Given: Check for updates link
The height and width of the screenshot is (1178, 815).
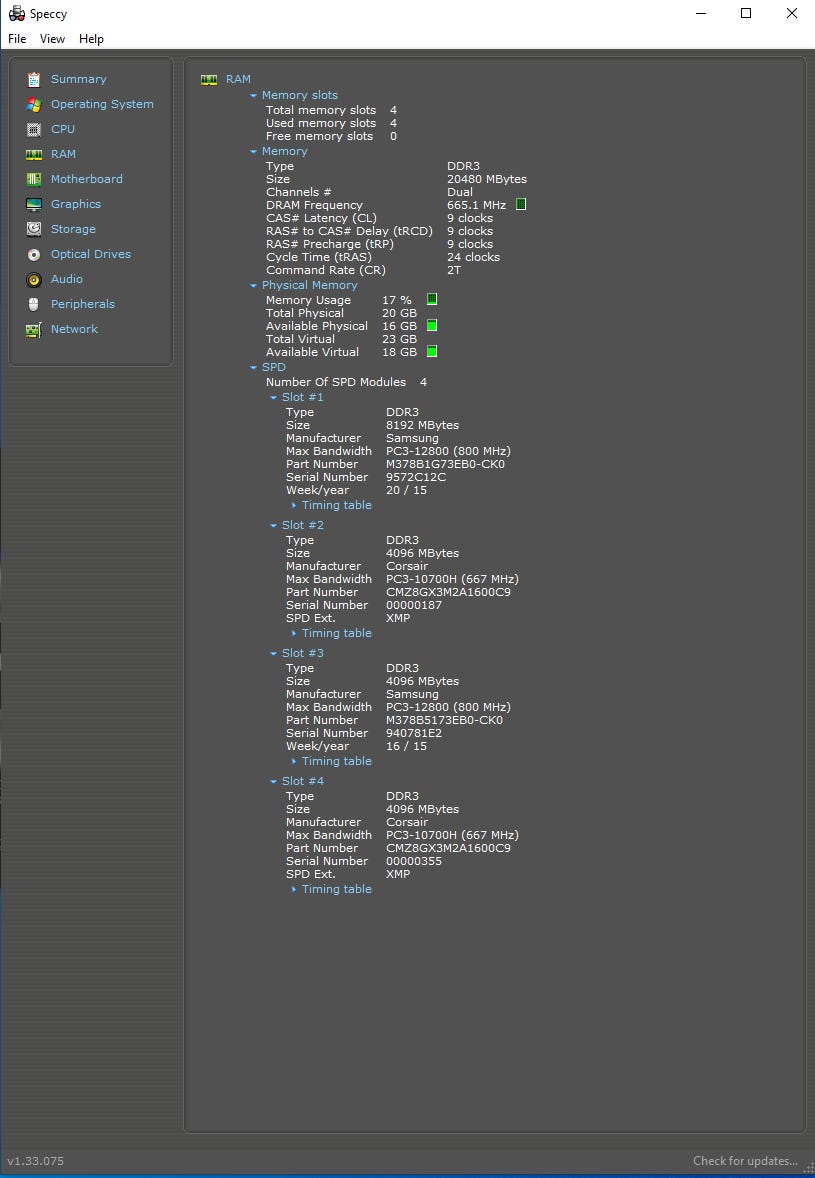Looking at the screenshot, I should point(745,1161).
